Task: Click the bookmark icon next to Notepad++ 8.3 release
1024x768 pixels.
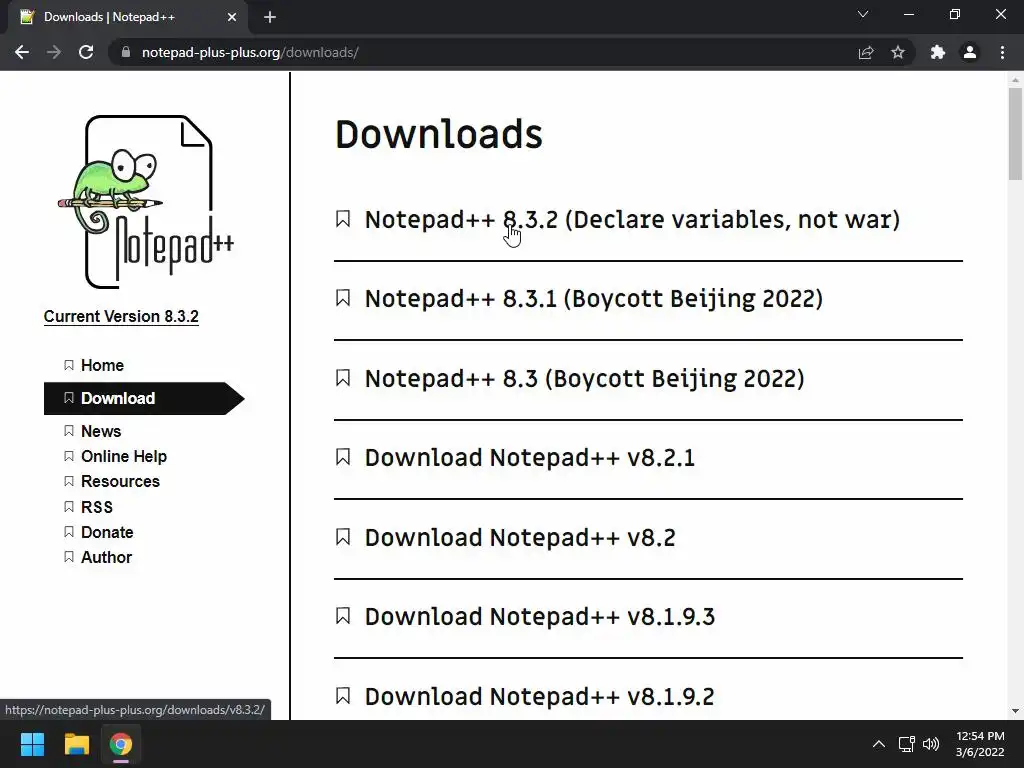Action: [343, 378]
